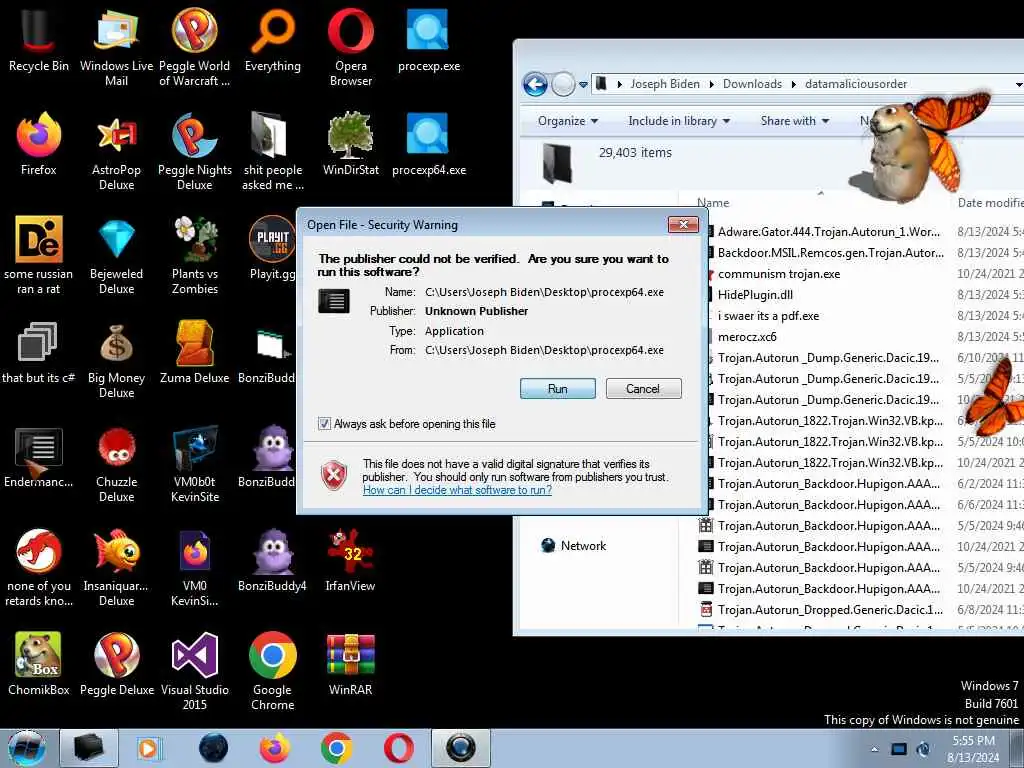The height and width of the screenshot is (768, 1024).
Task: Click Cancel in Security Warning dialog
Action: [x=643, y=389]
